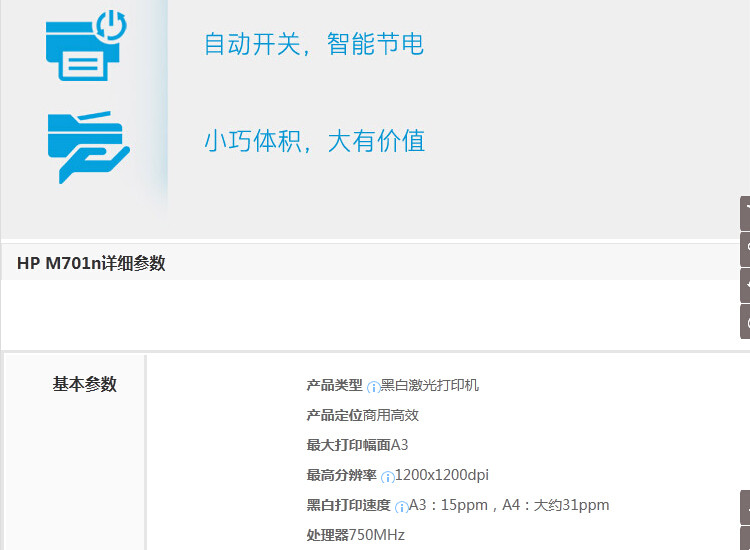This screenshot has height=550, width=750.
Task: Click the third floating sidebar button
Action: point(744,285)
